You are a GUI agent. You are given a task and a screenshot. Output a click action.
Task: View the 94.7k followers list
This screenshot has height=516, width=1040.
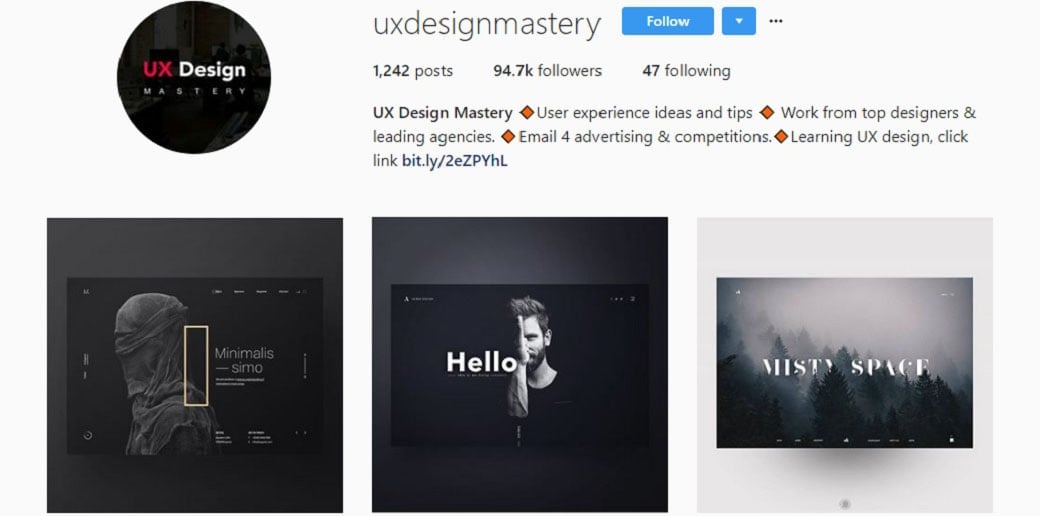pyautogui.click(x=548, y=71)
